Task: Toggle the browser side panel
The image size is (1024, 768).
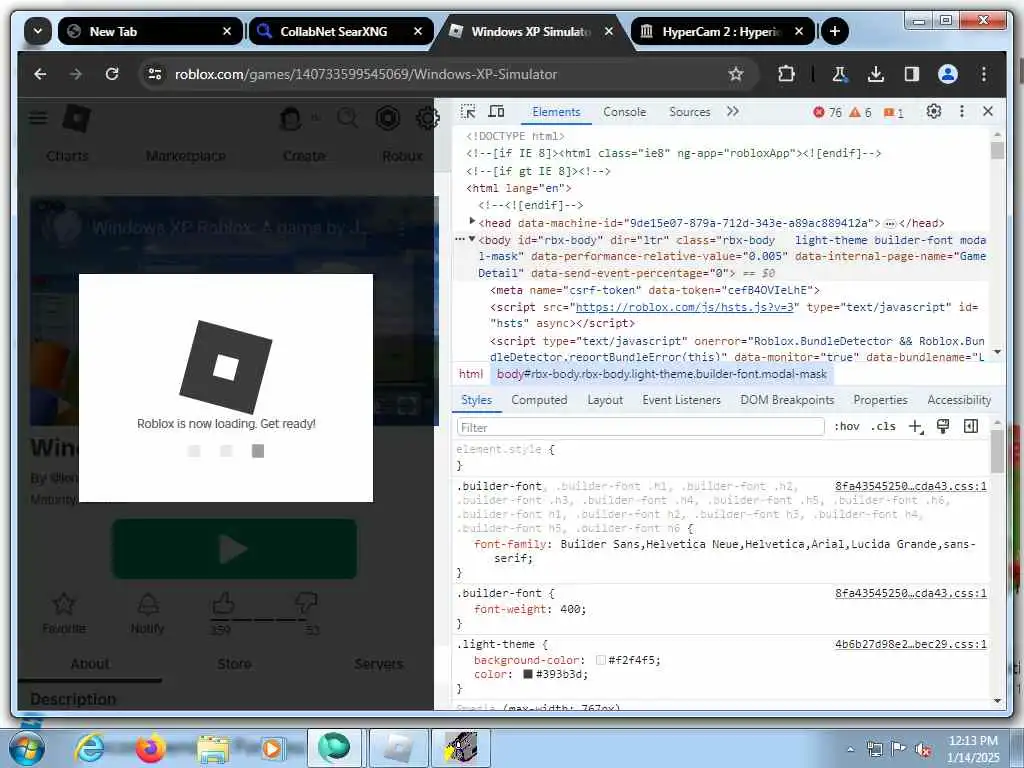Action: [912, 74]
